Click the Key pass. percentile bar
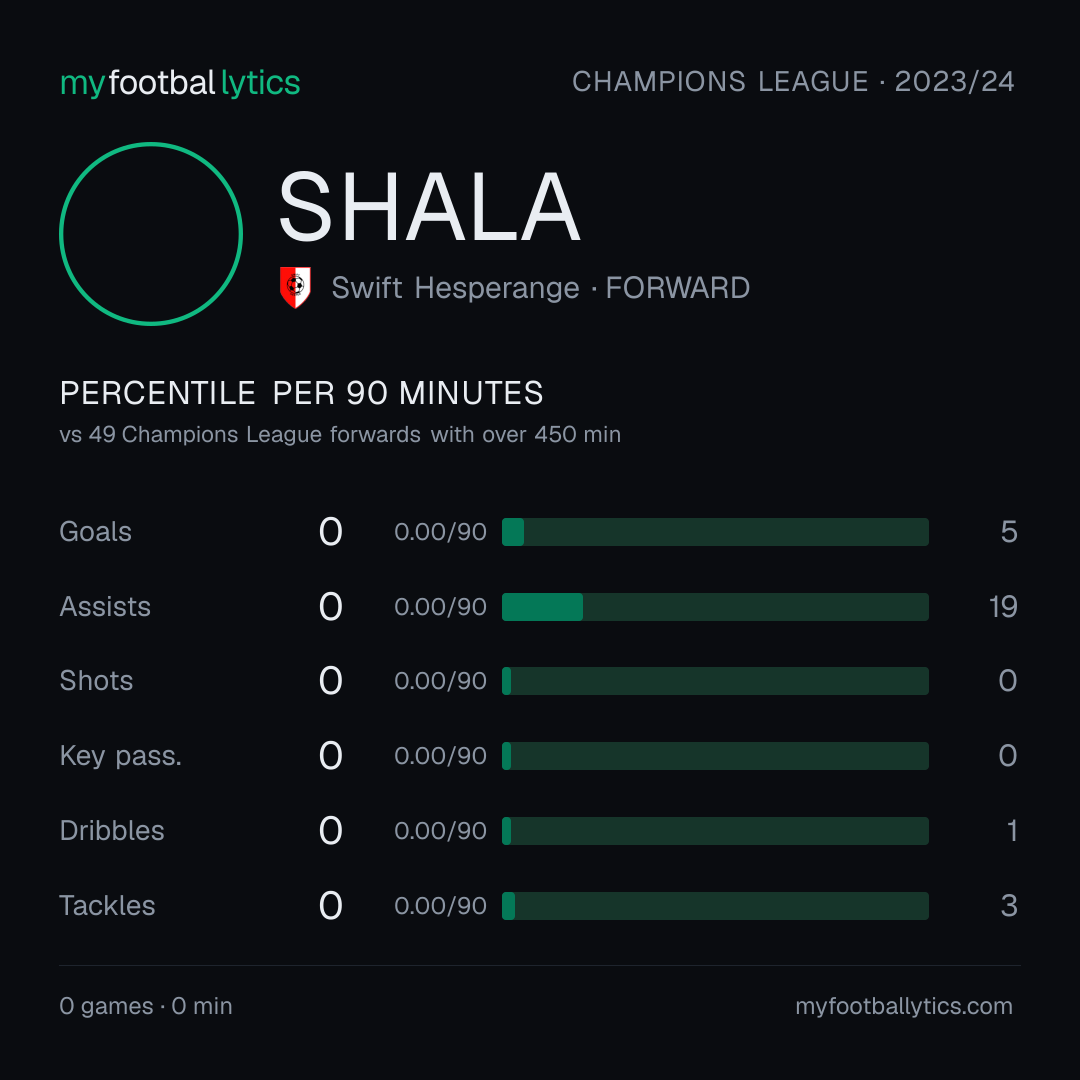Screen dimensions: 1080x1080 pyautogui.click(x=715, y=756)
